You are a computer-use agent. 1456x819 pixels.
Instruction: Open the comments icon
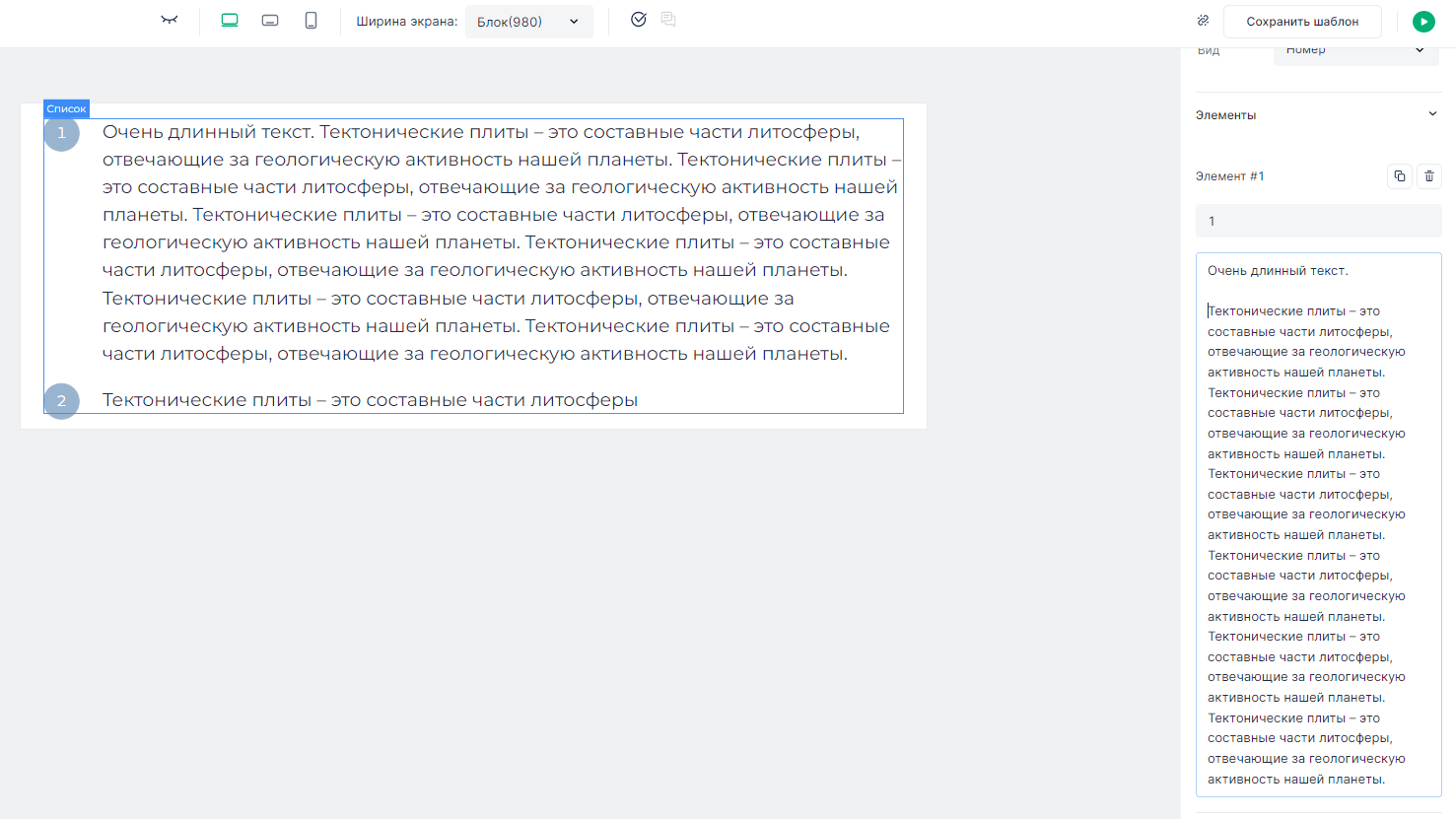click(668, 20)
